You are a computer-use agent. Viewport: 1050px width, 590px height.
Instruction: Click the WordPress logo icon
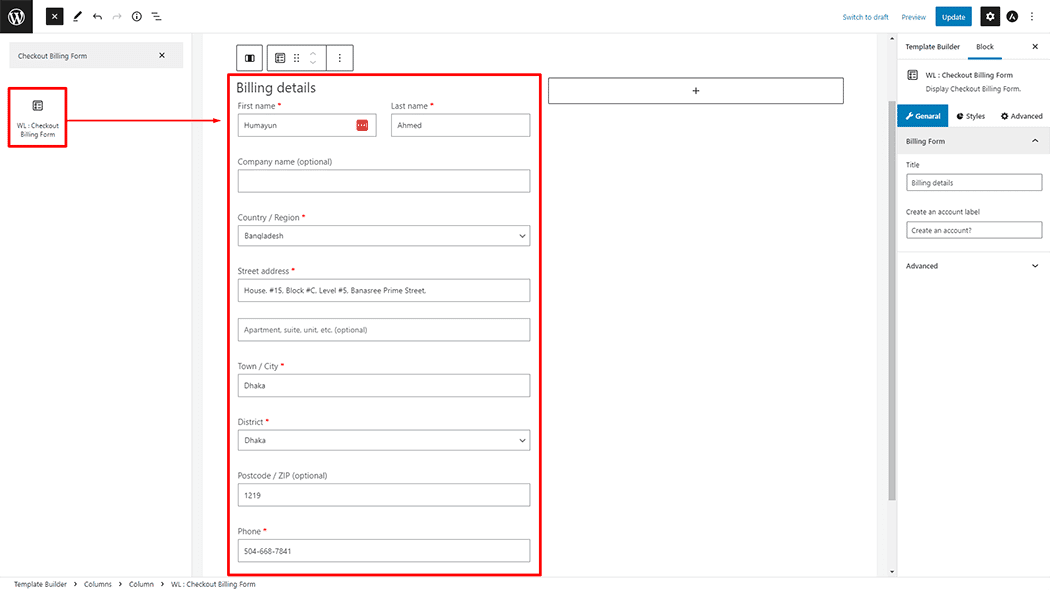(x=17, y=16)
